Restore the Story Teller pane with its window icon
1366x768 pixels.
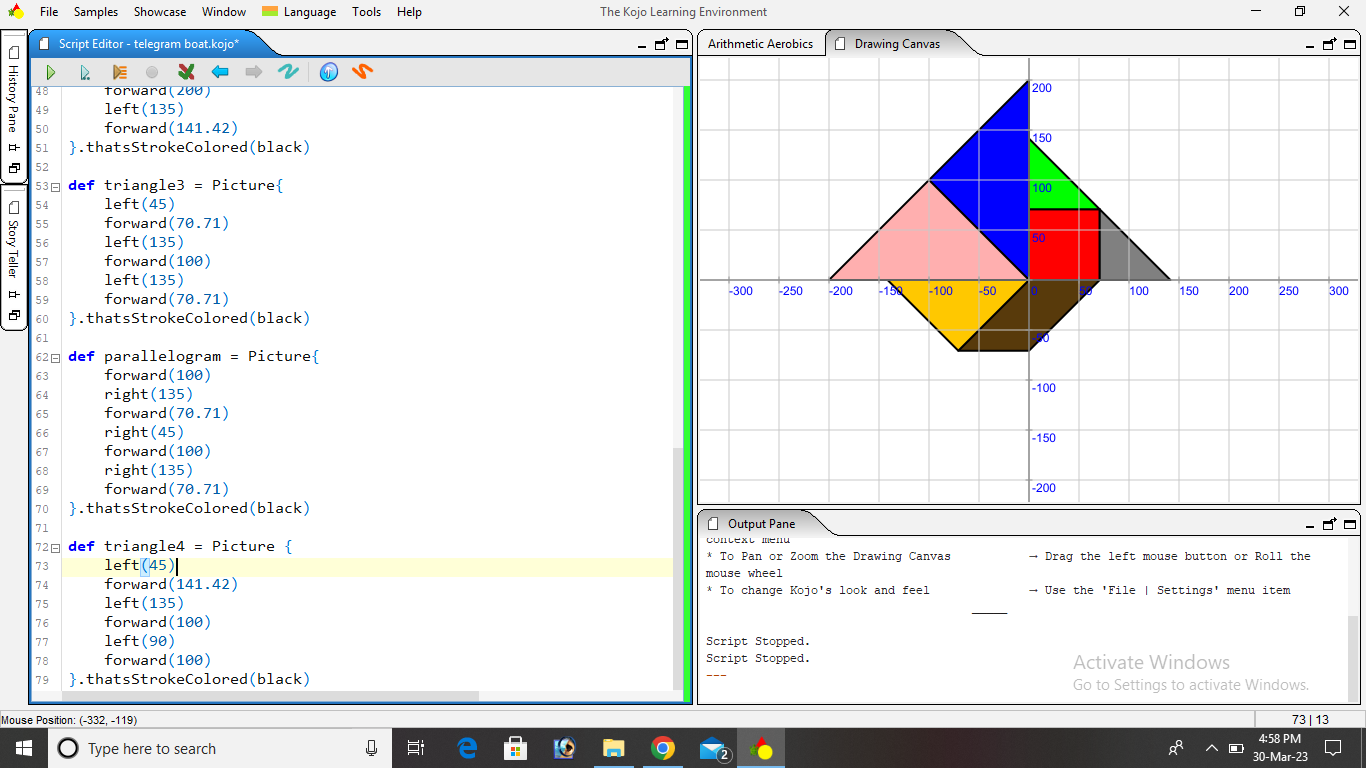point(14,315)
